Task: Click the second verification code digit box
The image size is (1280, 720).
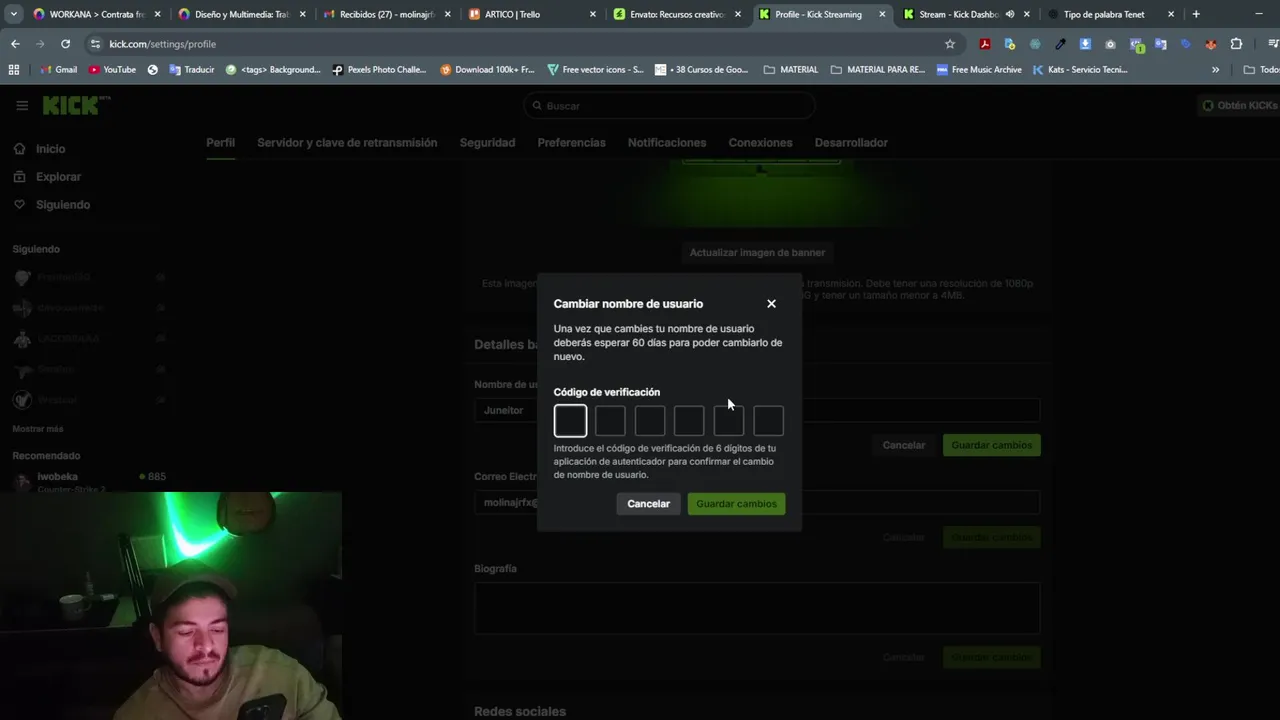Action: pos(610,421)
